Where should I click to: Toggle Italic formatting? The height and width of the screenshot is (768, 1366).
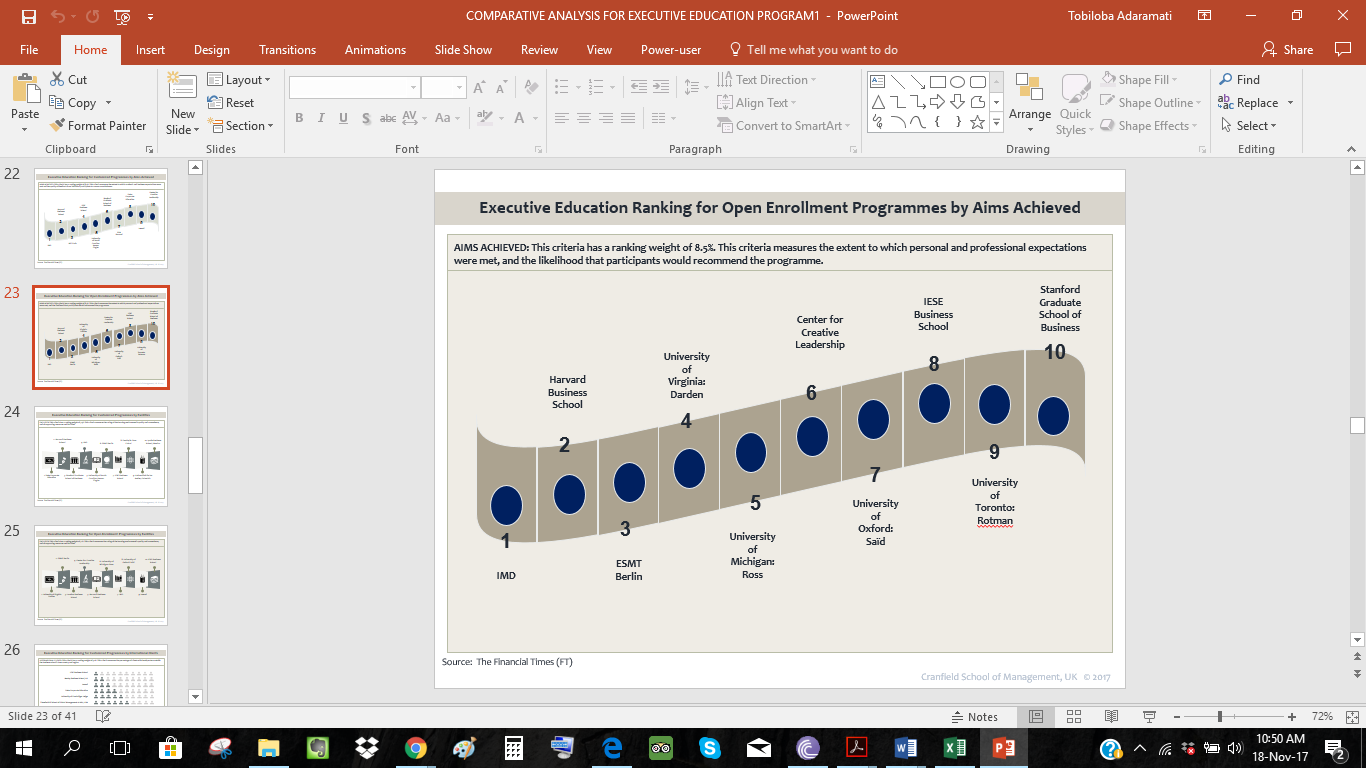[x=321, y=118]
